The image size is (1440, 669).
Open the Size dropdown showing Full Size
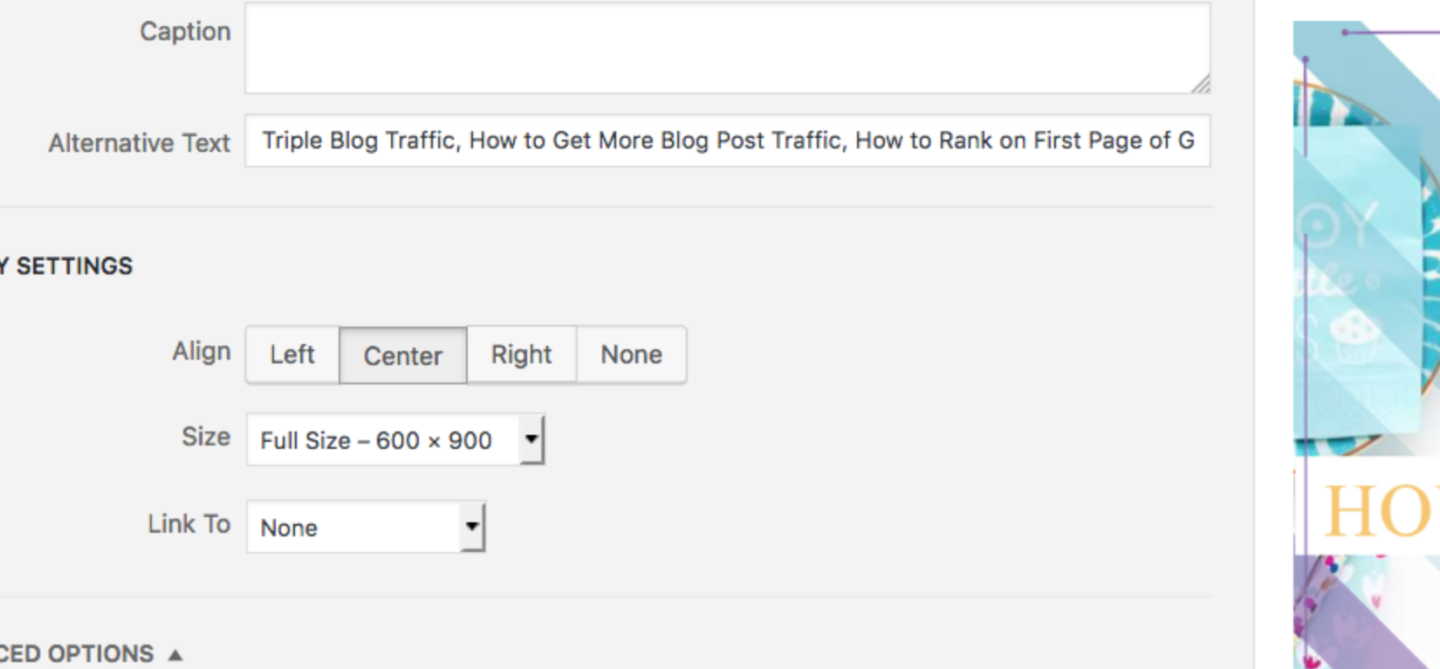coord(383,441)
